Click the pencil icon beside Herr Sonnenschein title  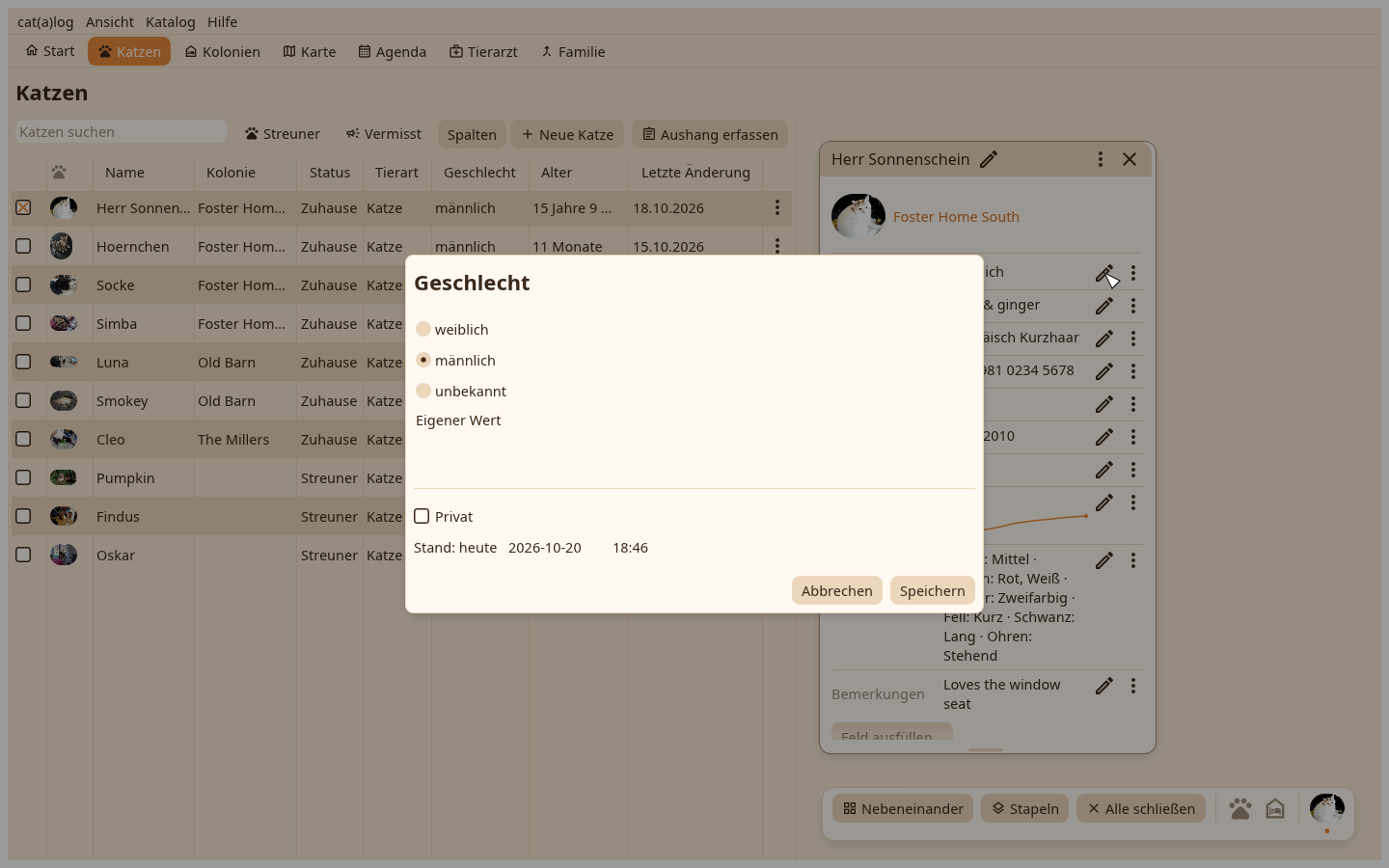pyautogui.click(x=989, y=159)
